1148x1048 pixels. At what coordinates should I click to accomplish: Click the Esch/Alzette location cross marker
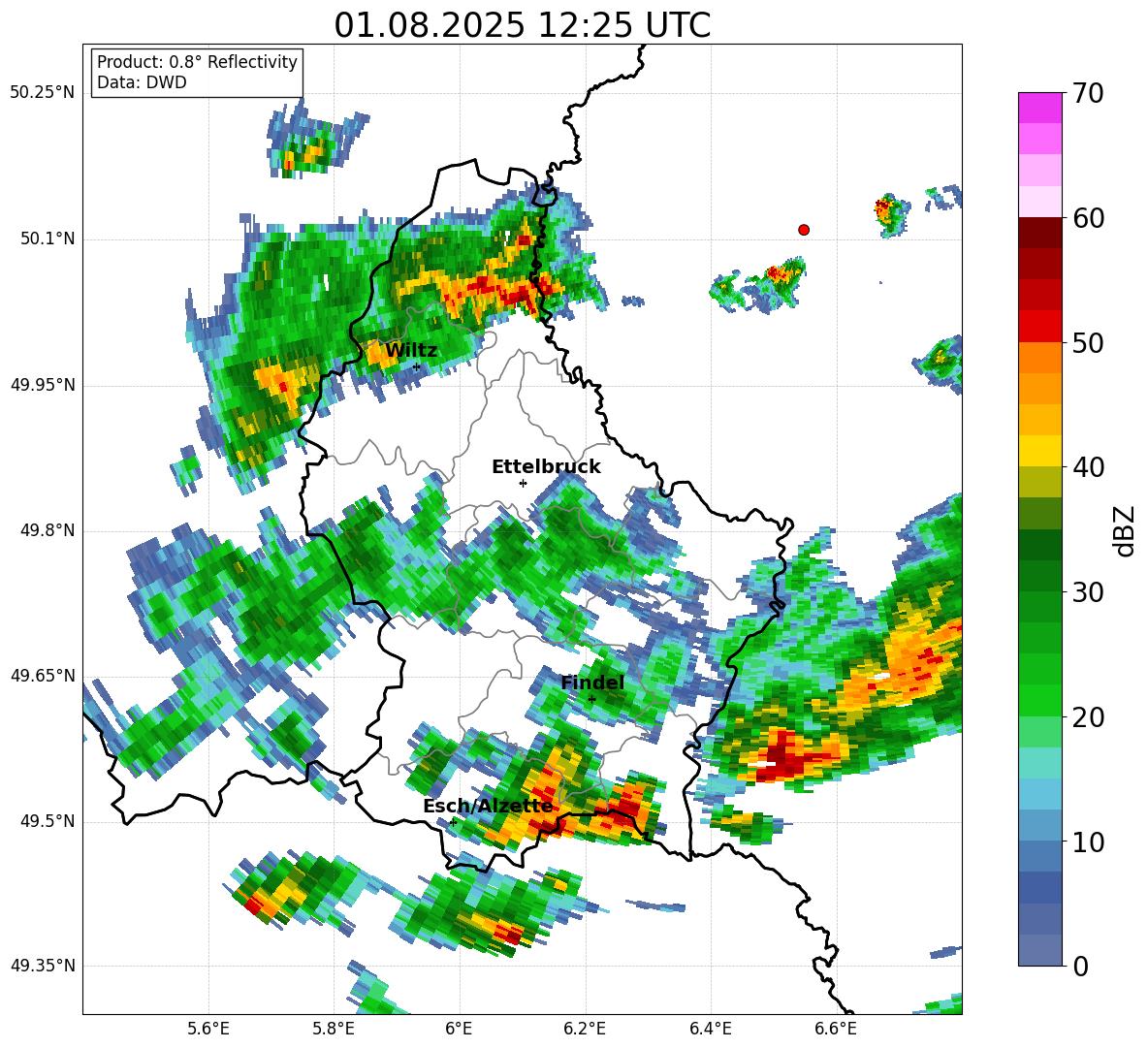[x=453, y=822]
